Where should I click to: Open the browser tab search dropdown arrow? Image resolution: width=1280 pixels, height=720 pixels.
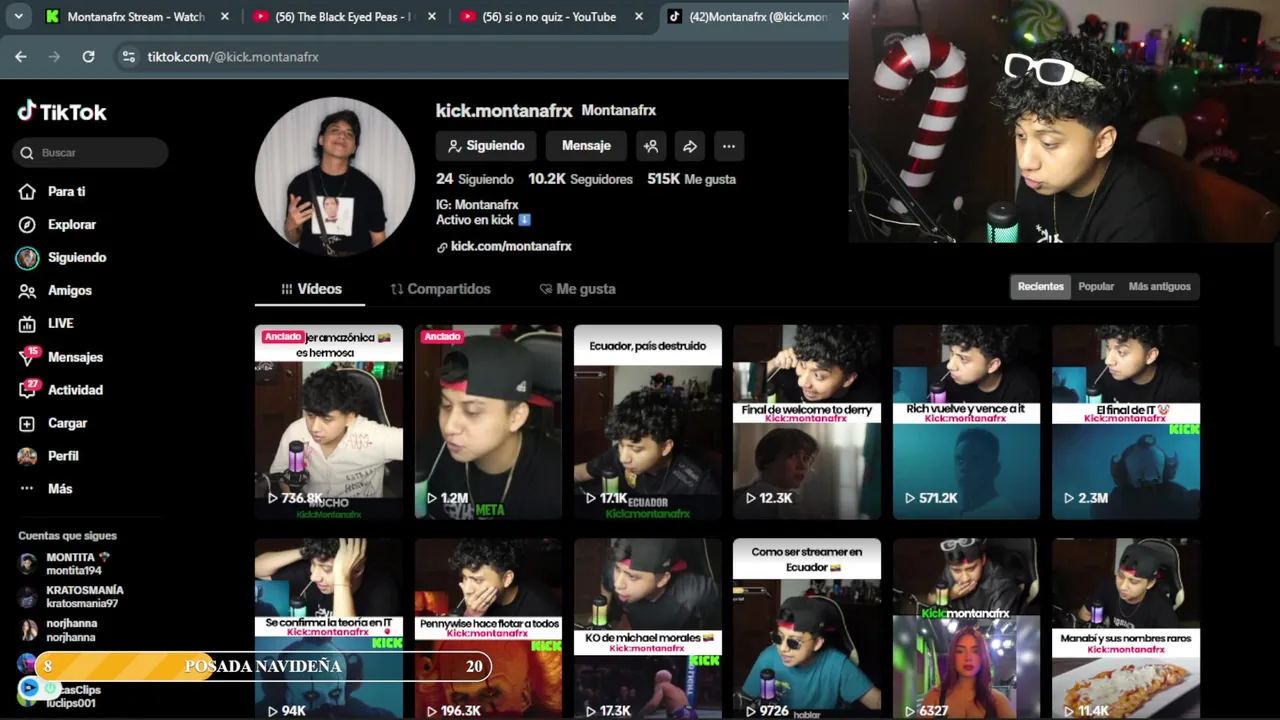click(x=18, y=16)
